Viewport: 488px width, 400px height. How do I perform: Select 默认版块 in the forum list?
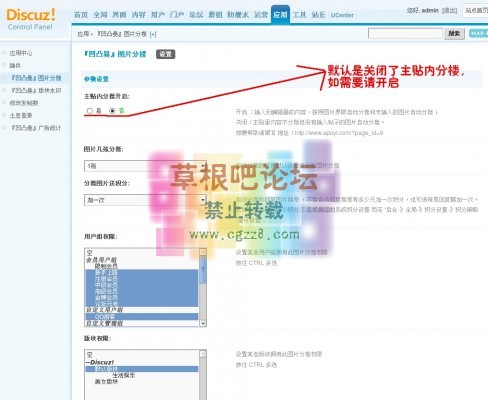(142, 369)
